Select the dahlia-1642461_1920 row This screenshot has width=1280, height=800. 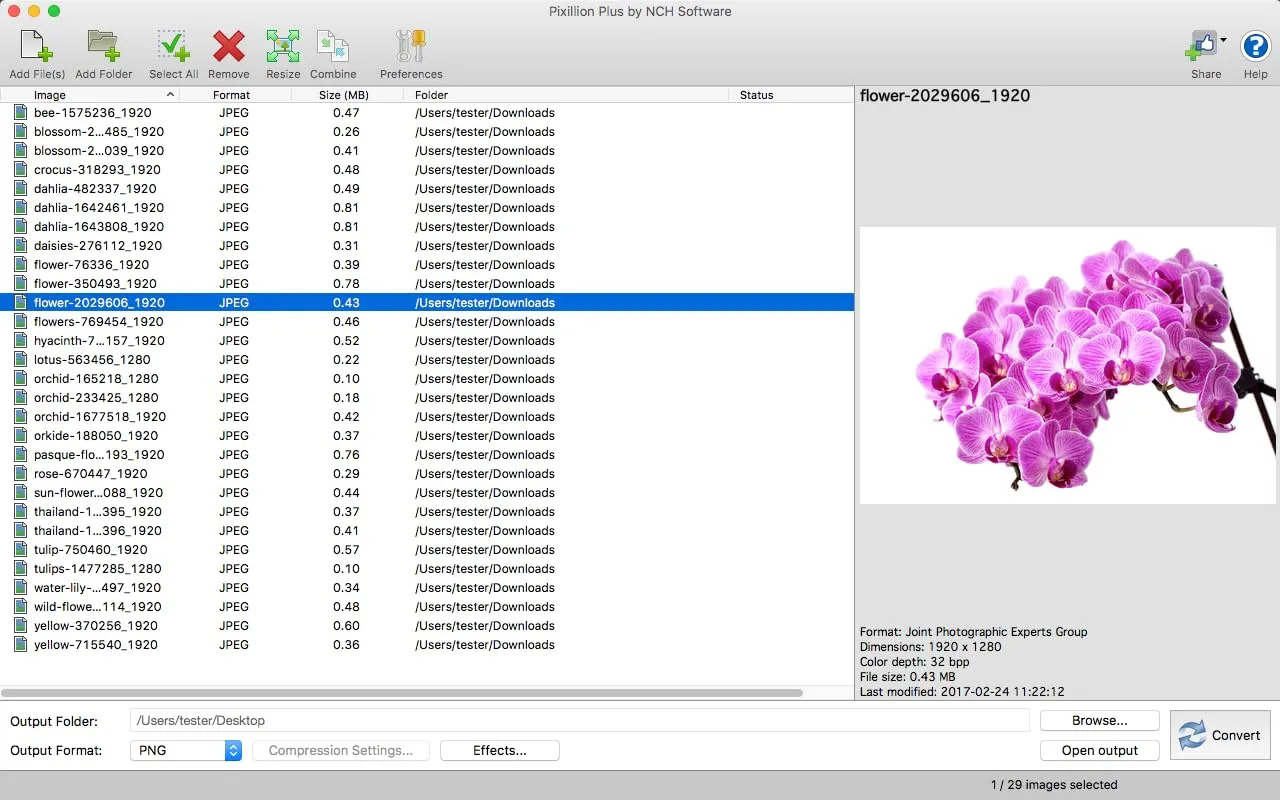coord(427,208)
